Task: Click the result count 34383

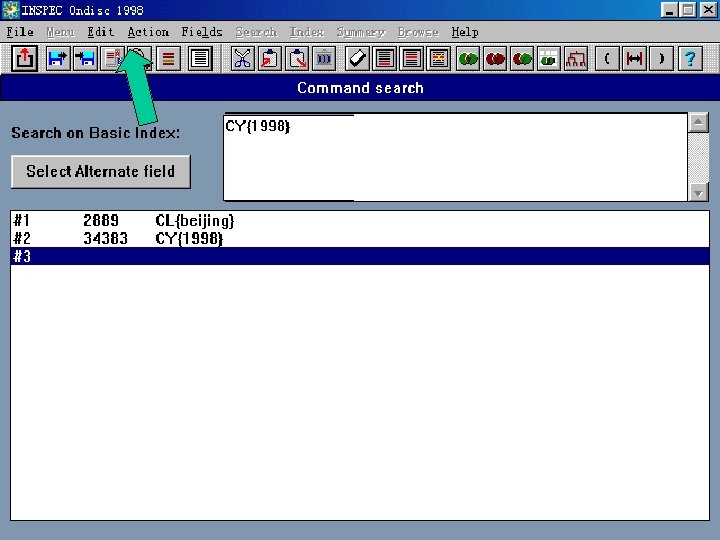Action: (x=105, y=239)
